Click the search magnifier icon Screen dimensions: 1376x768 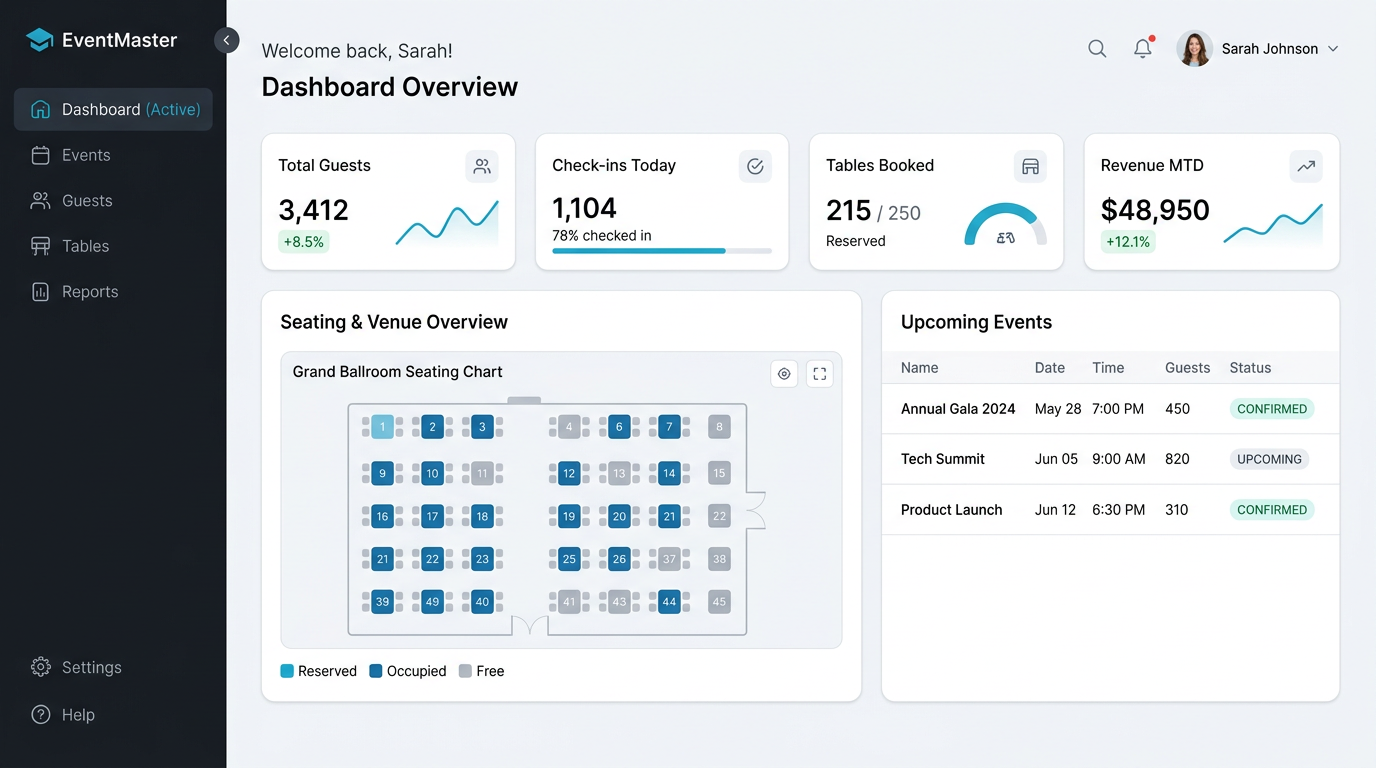tap(1097, 49)
